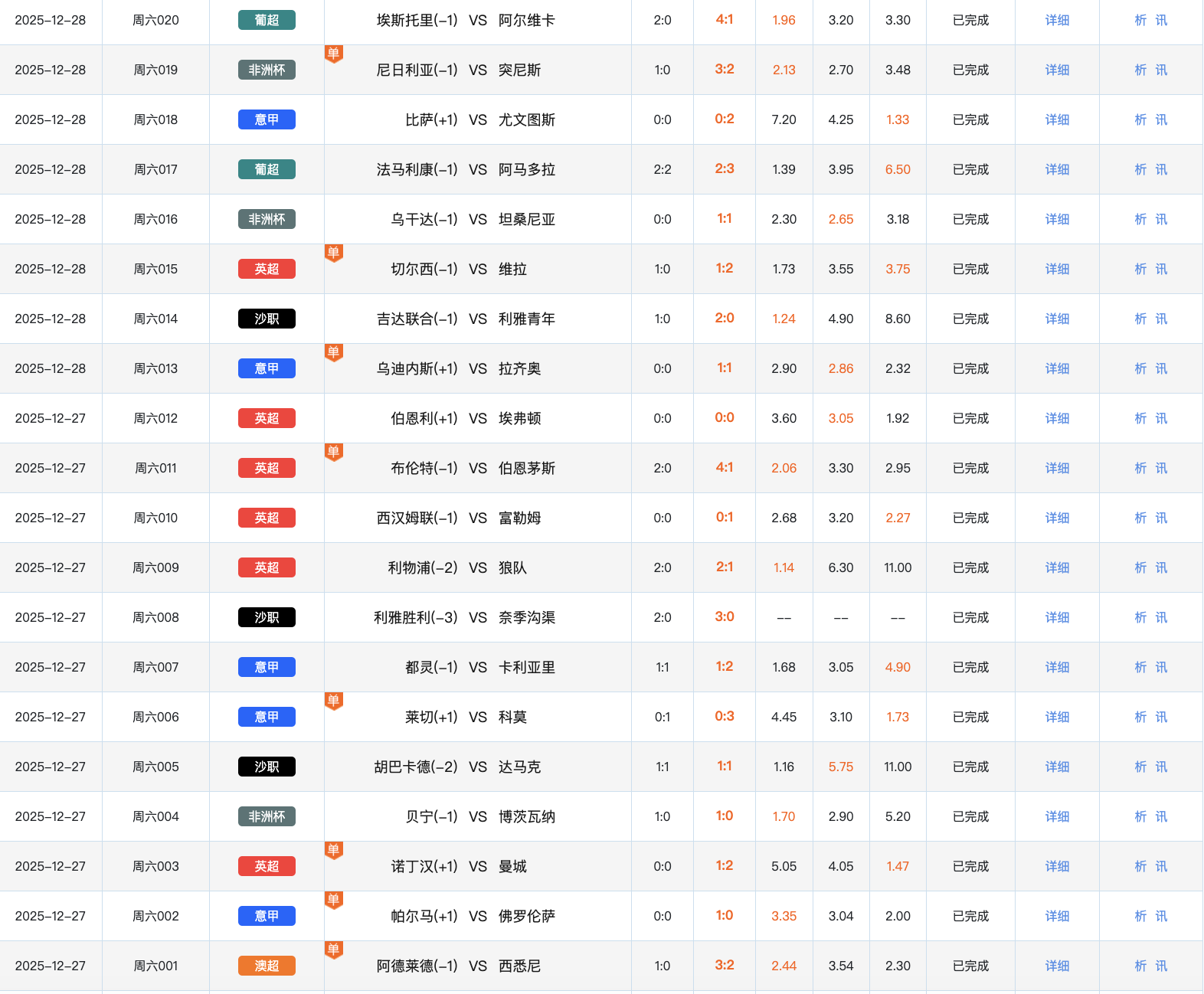Select home team 西汉姆联(-1)
Screen dimensions: 1204x994
tap(417, 518)
